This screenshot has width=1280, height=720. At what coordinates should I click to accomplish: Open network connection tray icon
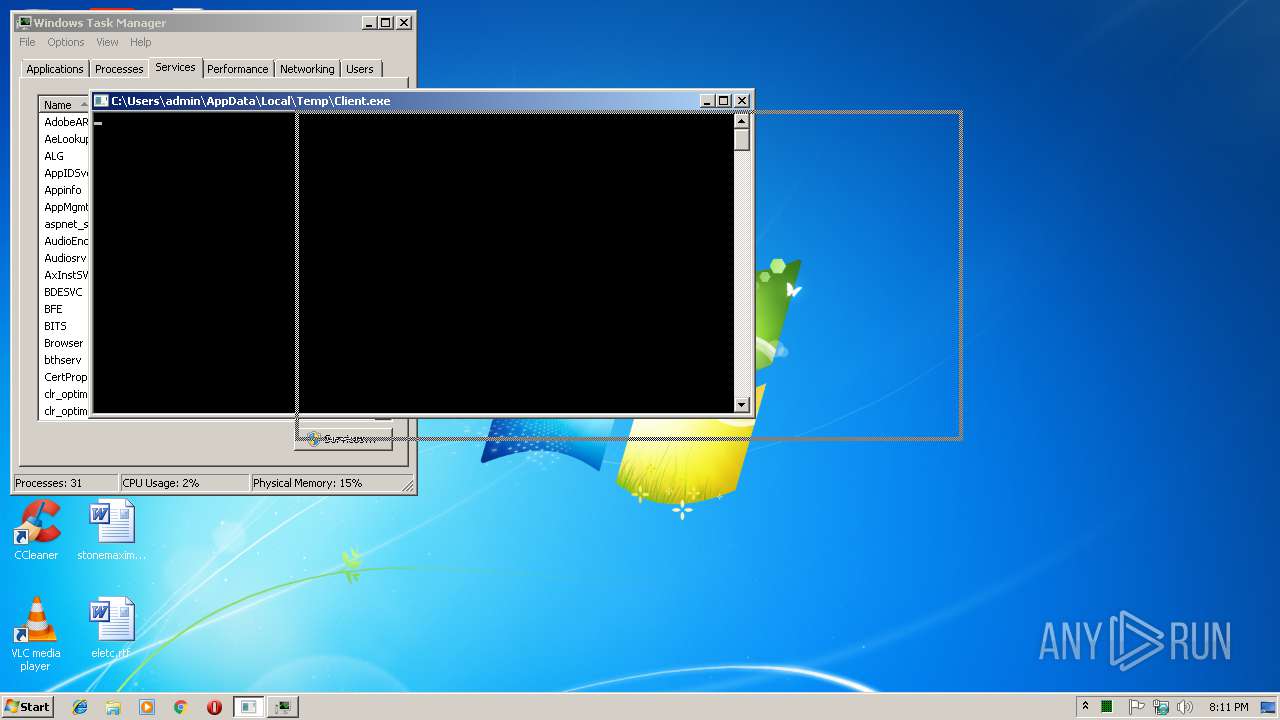click(x=1161, y=707)
